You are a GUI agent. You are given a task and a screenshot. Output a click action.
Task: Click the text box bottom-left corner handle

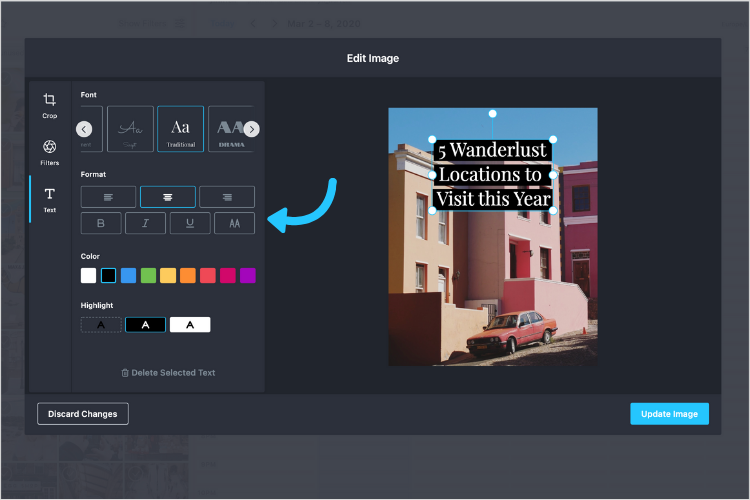(432, 210)
